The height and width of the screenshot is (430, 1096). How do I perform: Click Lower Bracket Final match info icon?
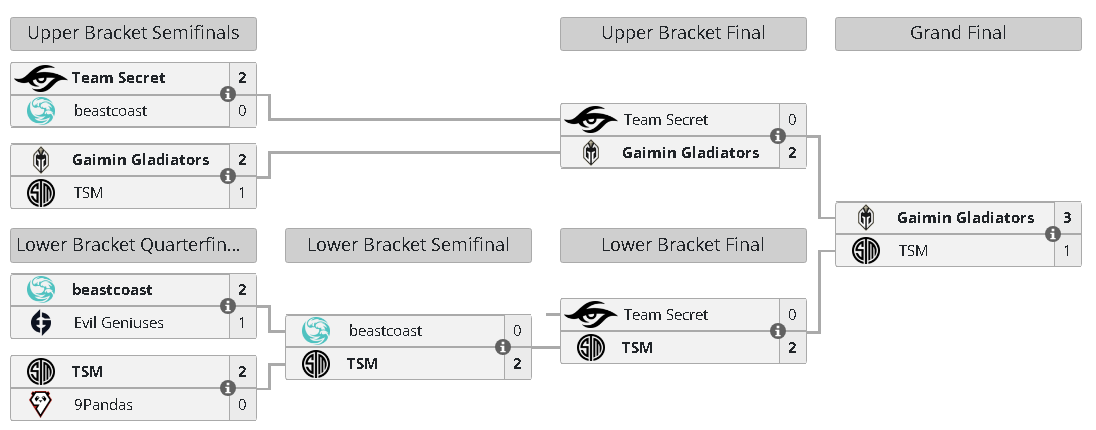pos(777,331)
